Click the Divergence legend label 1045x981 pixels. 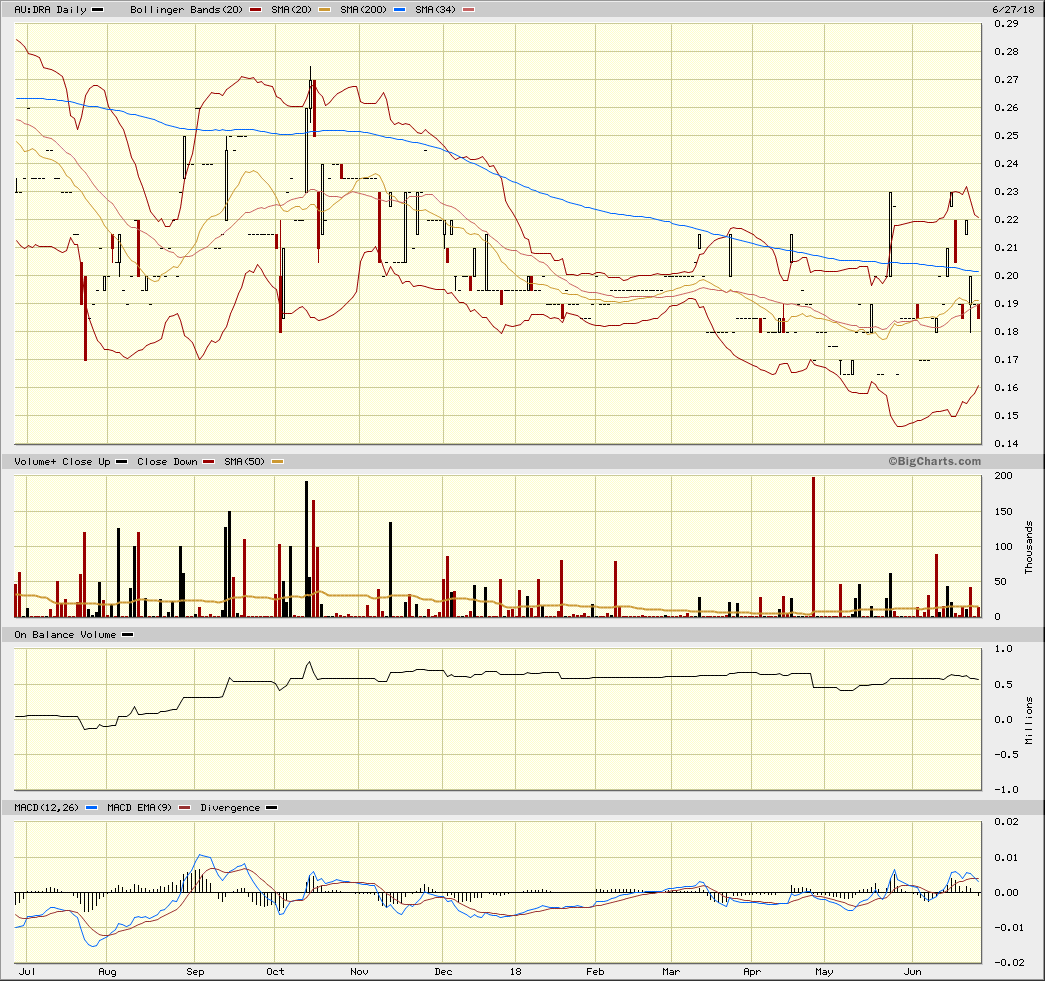pyautogui.click(x=230, y=808)
